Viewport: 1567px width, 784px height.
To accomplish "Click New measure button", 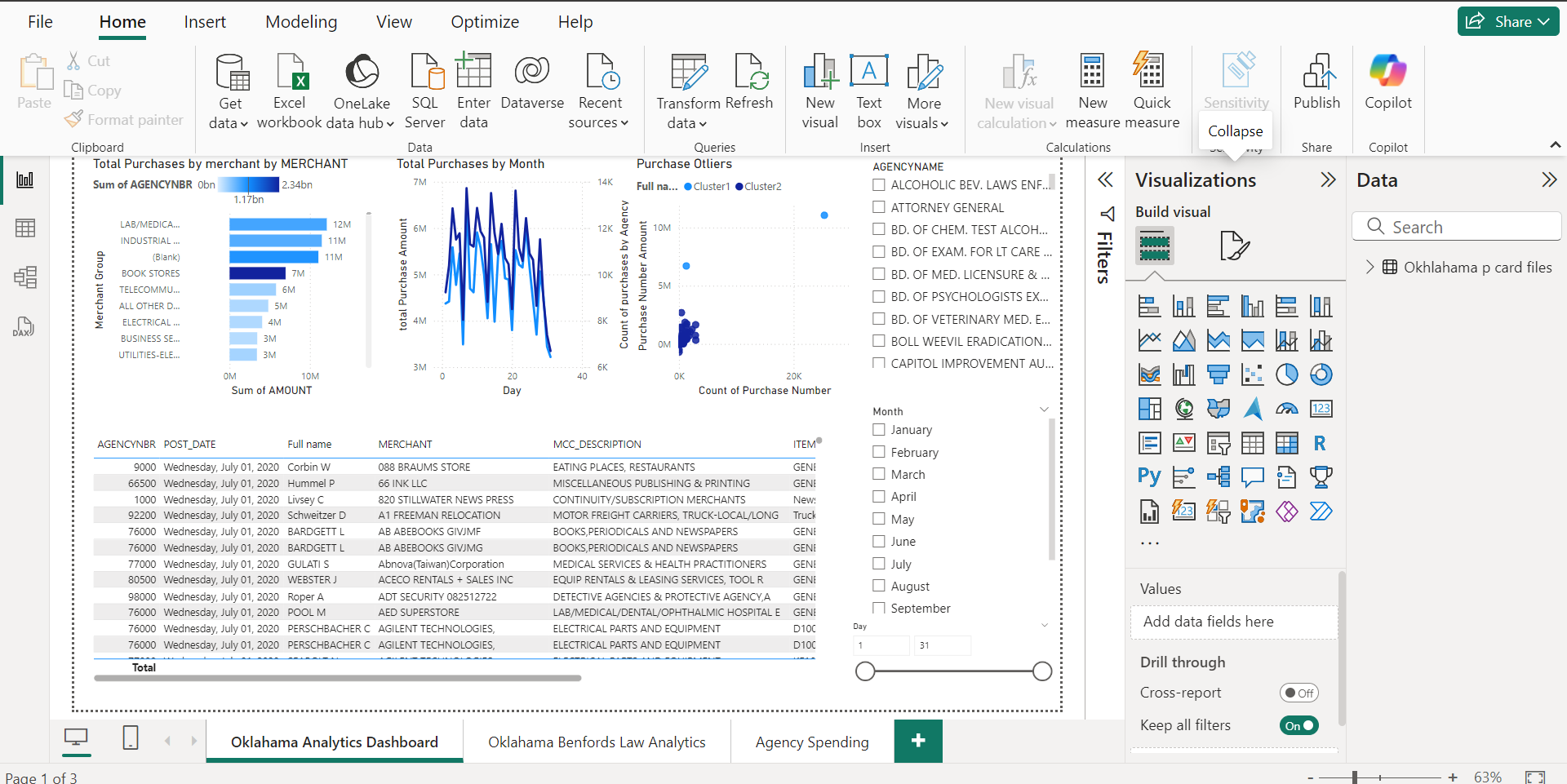I will (x=1092, y=91).
